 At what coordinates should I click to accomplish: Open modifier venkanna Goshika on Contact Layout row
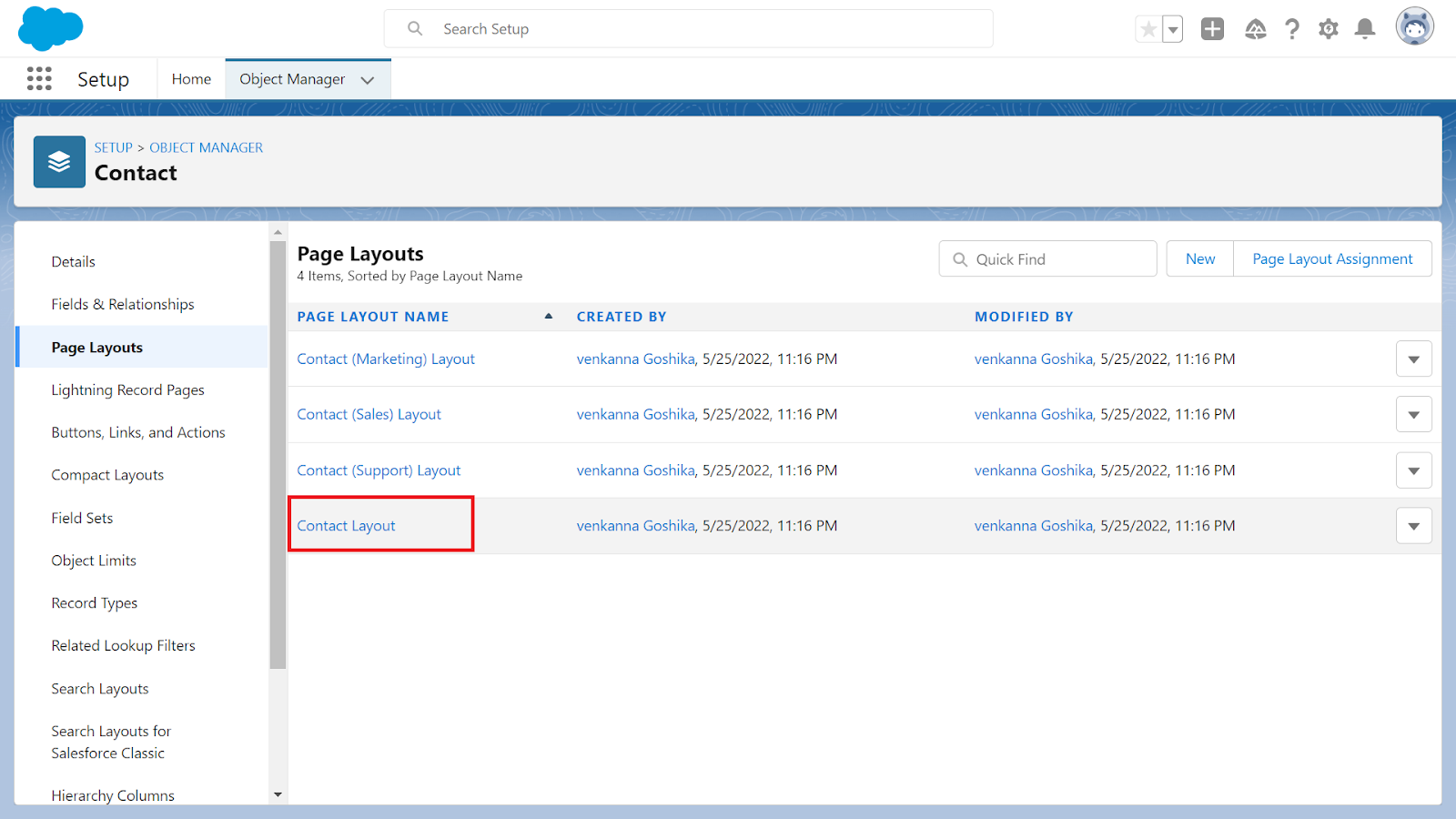(1034, 526)
